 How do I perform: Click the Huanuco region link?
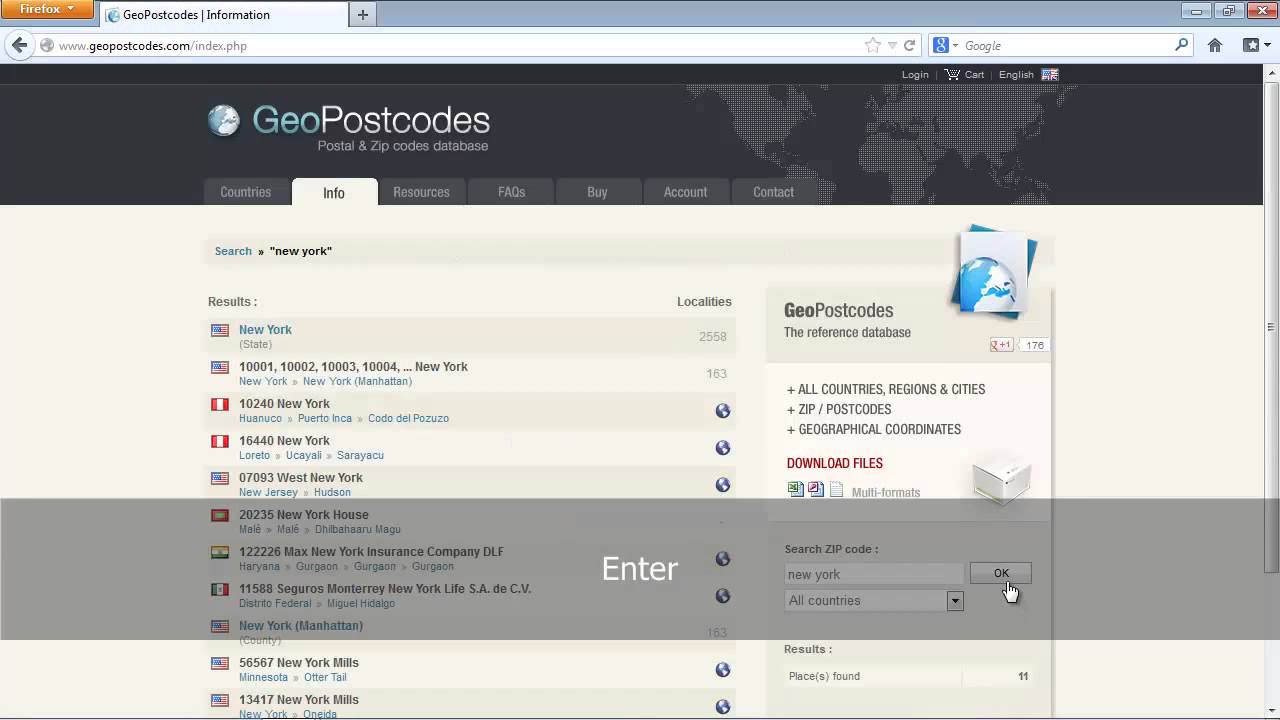tap(260, 418)
